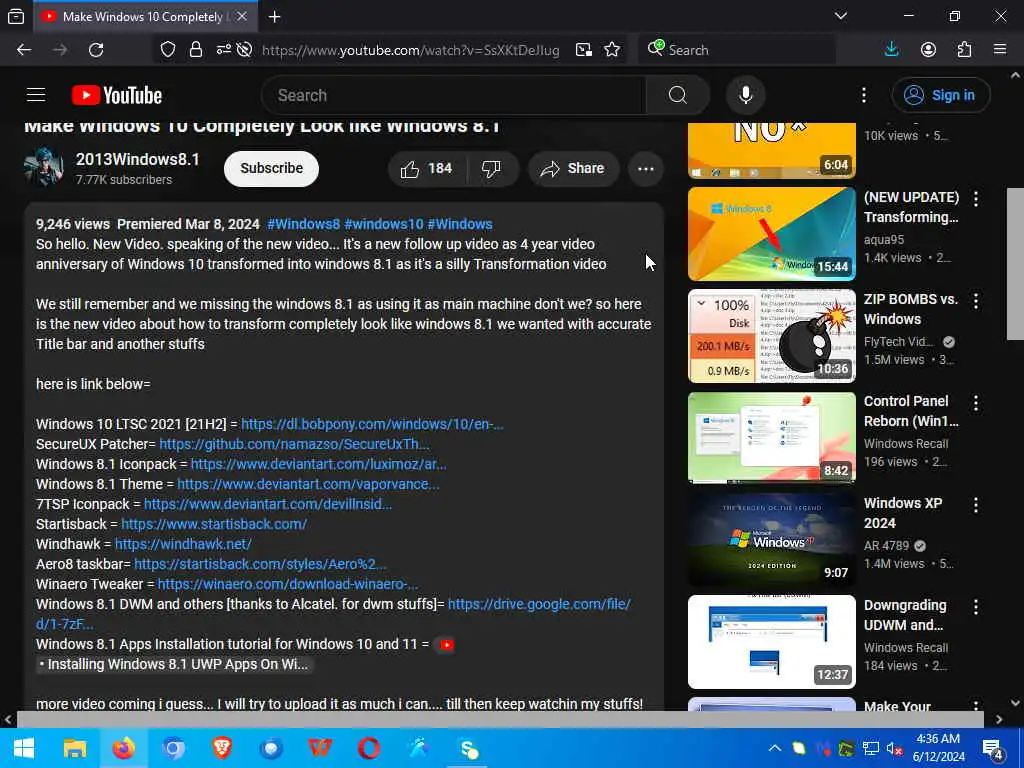
Task: Click the browser URL address field
Action: click(x=411, y=50)
